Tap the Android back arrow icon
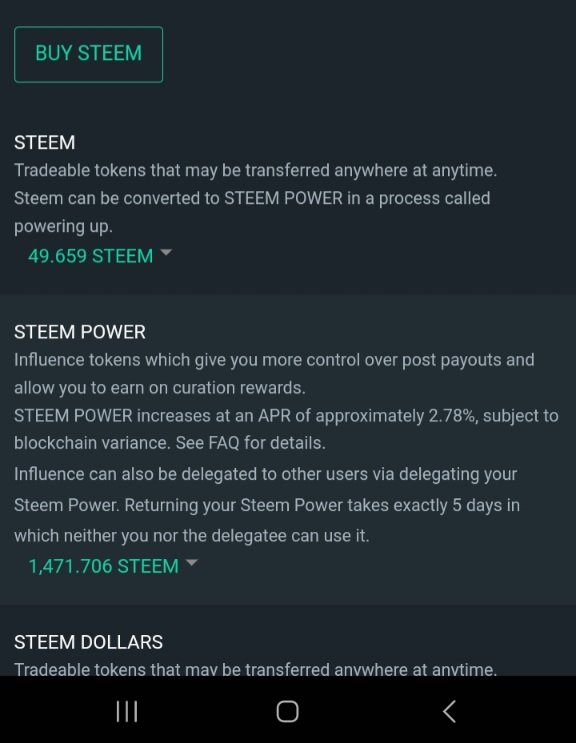Image resolution: width=576 pixels, height=743 pixels. pos(449,711)
